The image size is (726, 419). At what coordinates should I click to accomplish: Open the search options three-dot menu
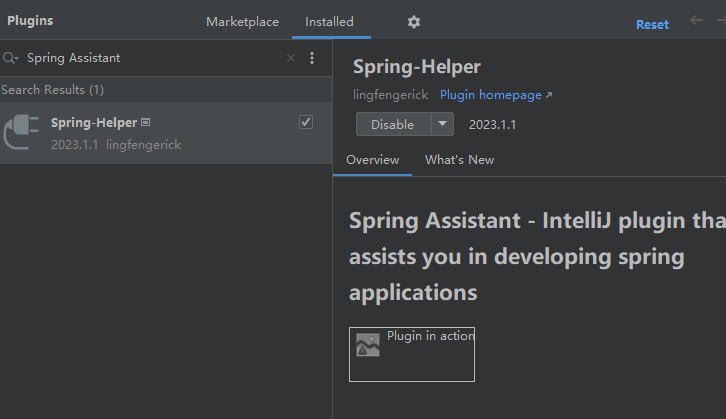(x=312, y=58)
